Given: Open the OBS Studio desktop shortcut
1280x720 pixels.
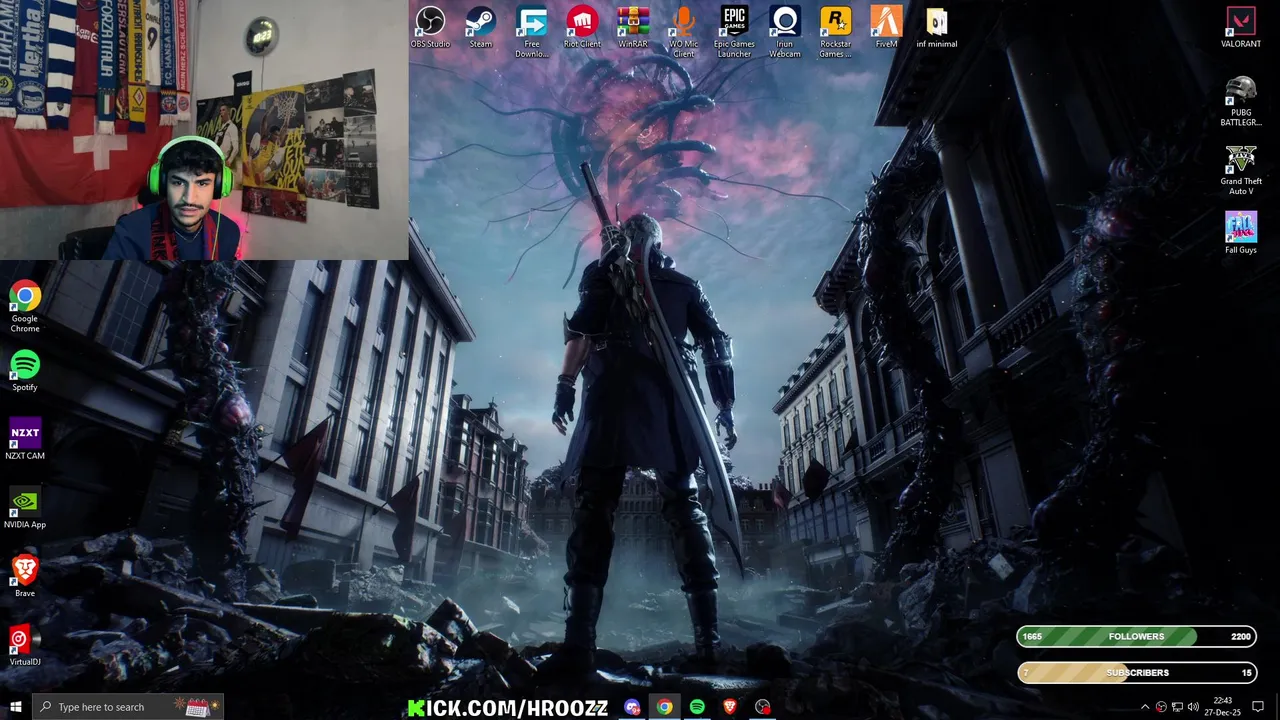Looking at the screenshot, I should click(x=430, y=27).
